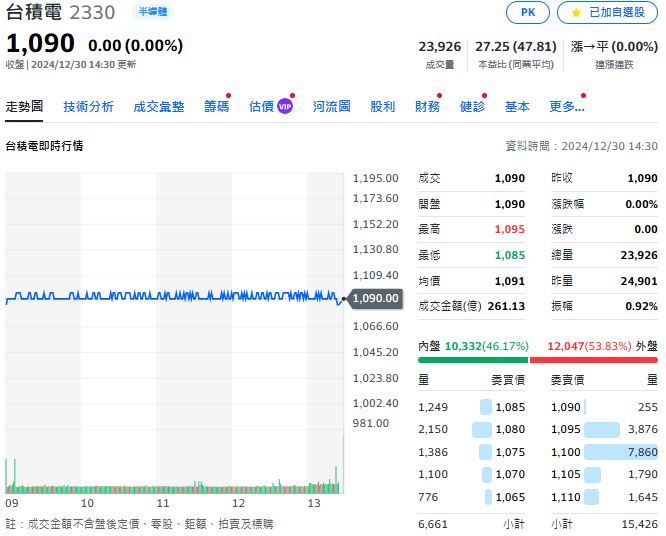Image resolution: width=666 pixels, height=536 pixels.
Task: Select the 走勢圖 tab
Action: pyautogui.click(x=24, y=106)
